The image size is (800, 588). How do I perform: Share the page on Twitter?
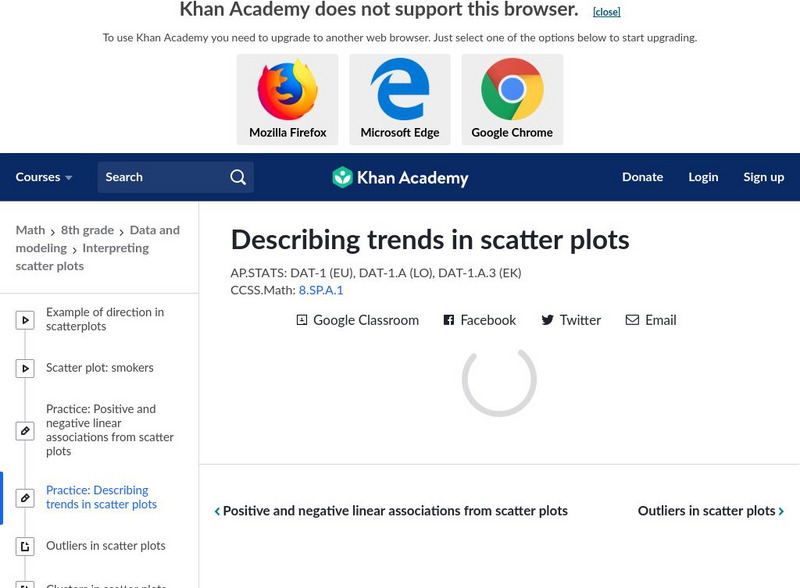point(570,320)
